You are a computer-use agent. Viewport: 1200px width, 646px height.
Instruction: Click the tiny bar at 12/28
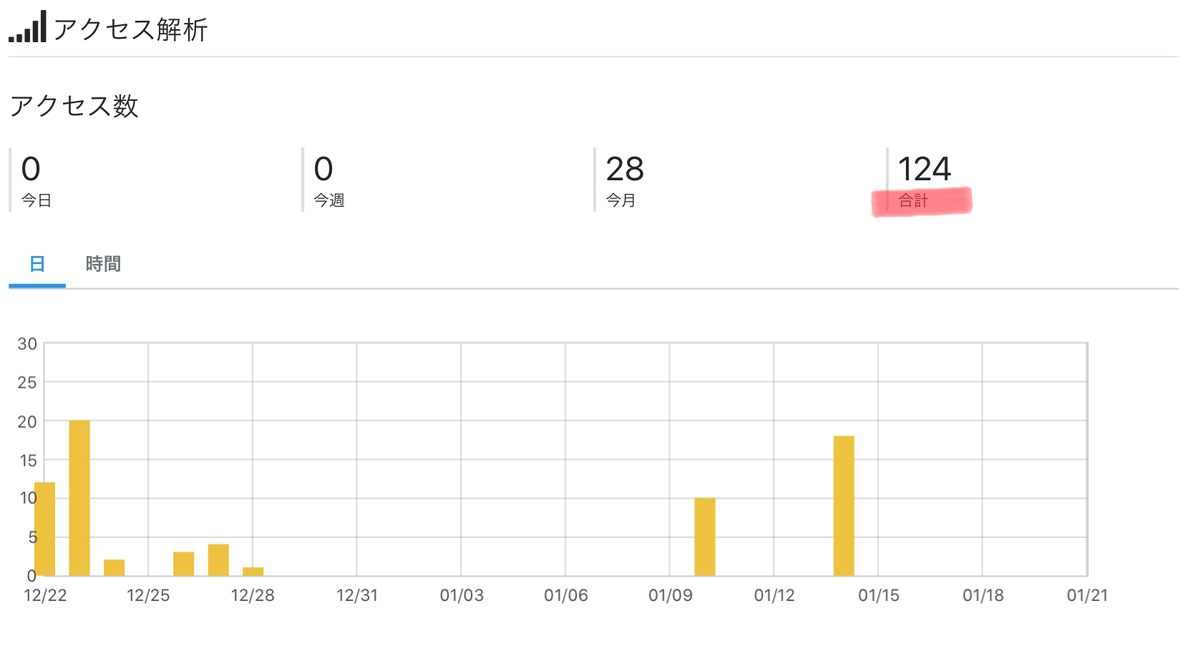point(253,572)
